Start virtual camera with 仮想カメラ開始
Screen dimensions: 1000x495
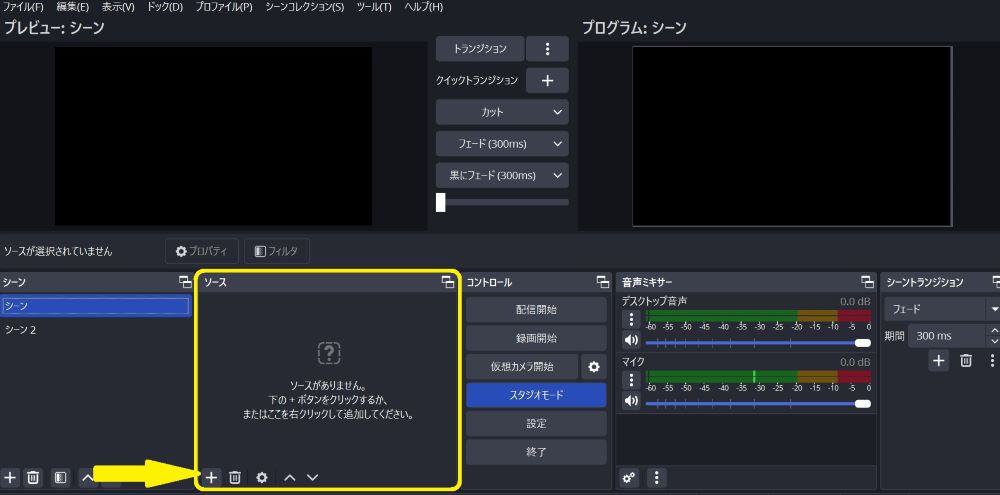tap(522, 367)
